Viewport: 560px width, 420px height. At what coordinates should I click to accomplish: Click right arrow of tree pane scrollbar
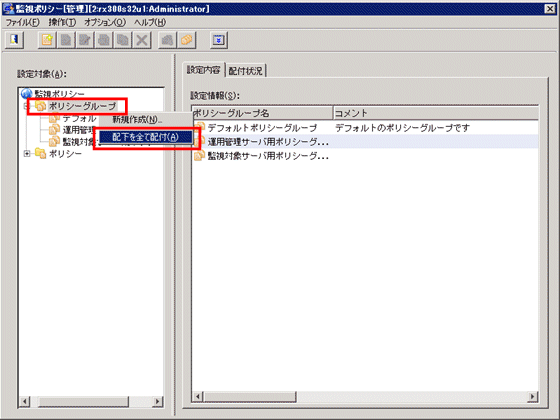pyautogui.click(x=157, y=401)
